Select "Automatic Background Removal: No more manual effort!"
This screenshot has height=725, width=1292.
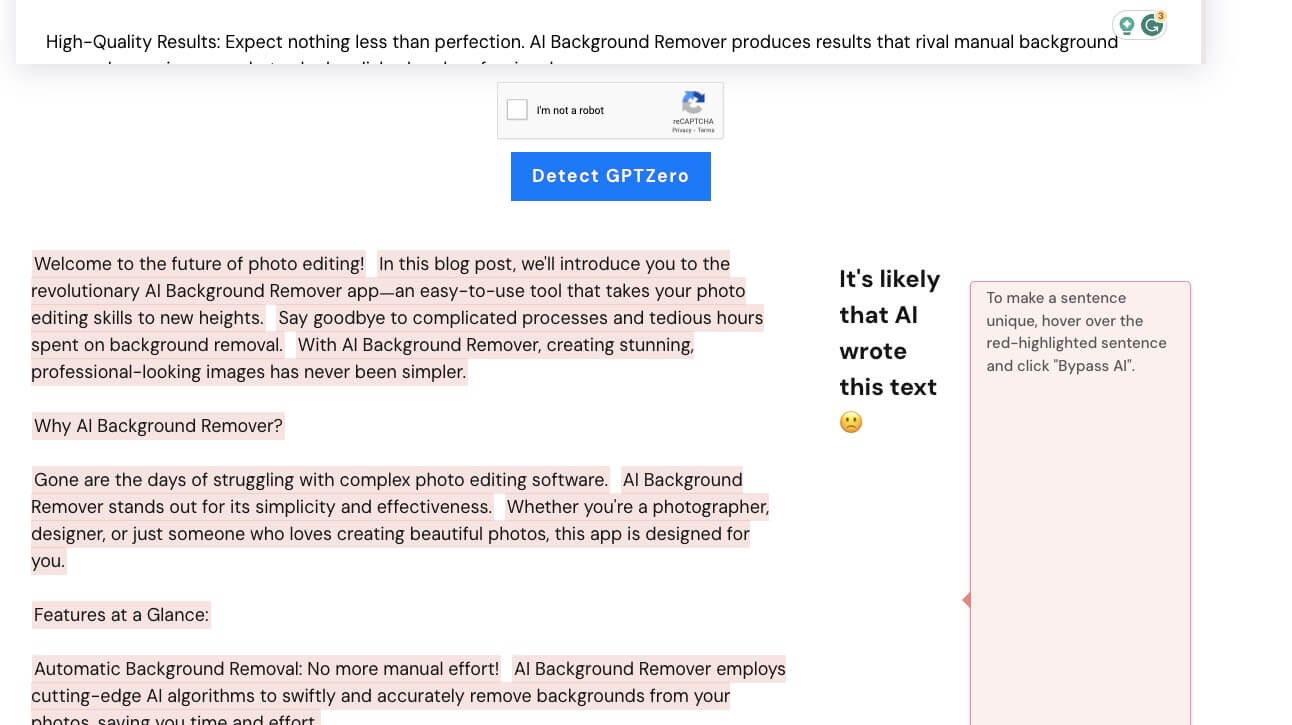[x=266, y=669]
